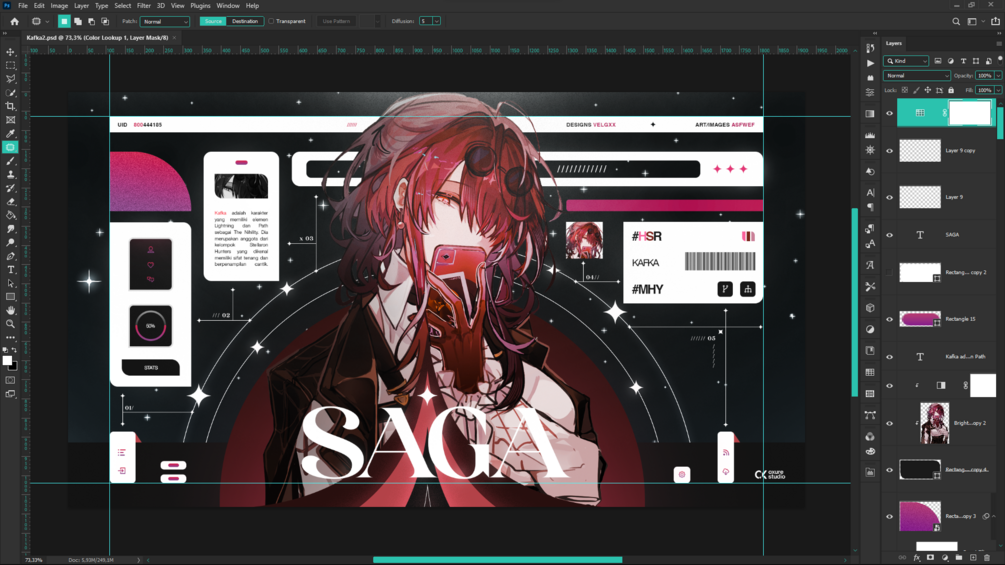Viewport: 1005px width, 565px height.
Task: Open the Patch mode Normal dropdown
Action: point(165,21)
